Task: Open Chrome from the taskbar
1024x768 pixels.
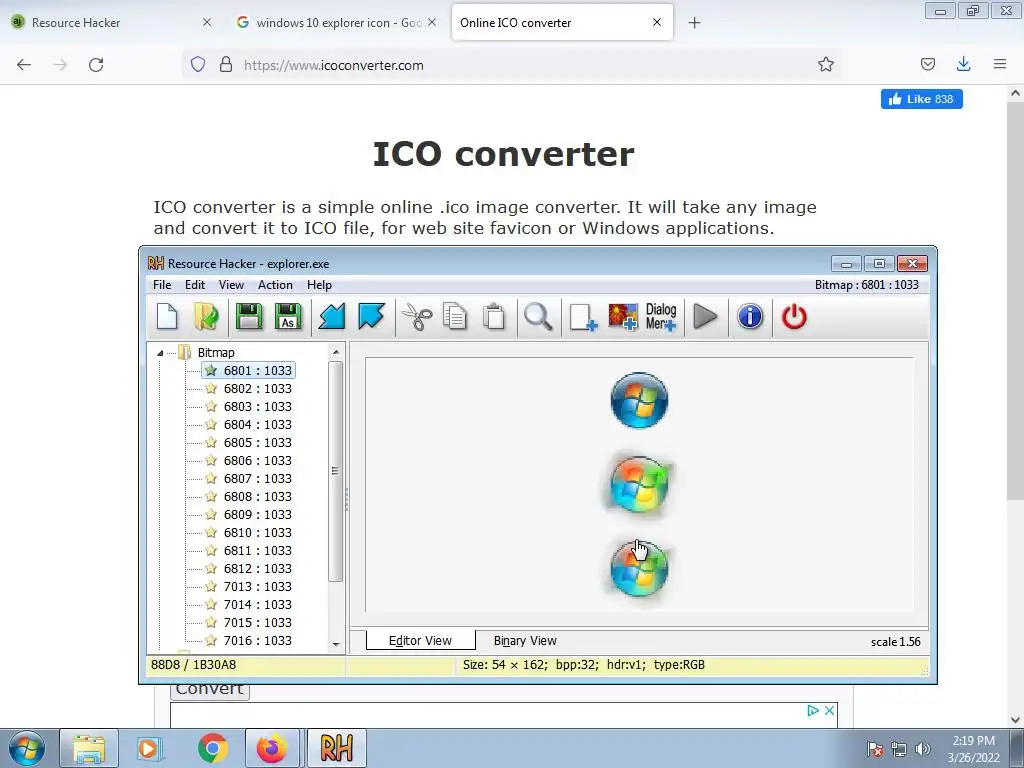Action: (x=212, y=748)
